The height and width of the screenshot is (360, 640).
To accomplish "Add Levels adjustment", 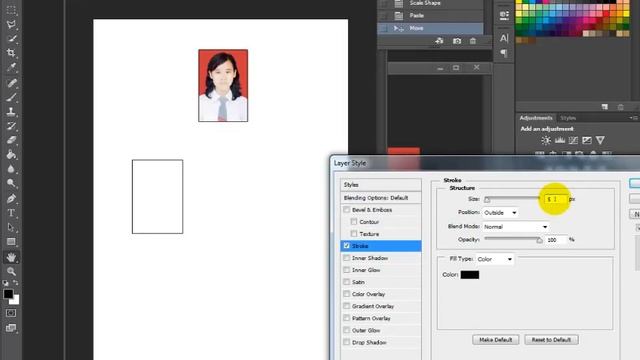I will [560, 140].
